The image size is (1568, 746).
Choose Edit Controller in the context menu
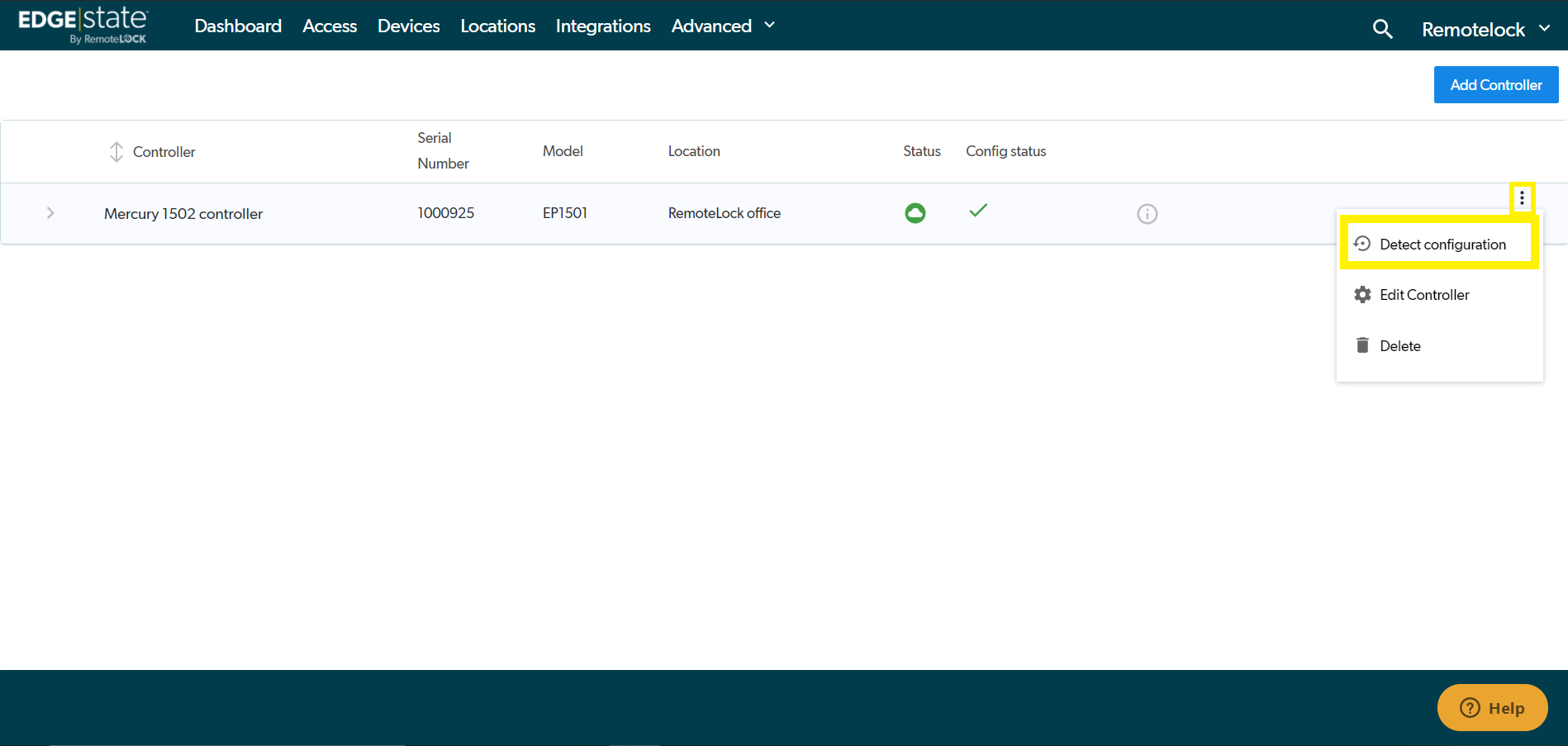click(1423, 295)
